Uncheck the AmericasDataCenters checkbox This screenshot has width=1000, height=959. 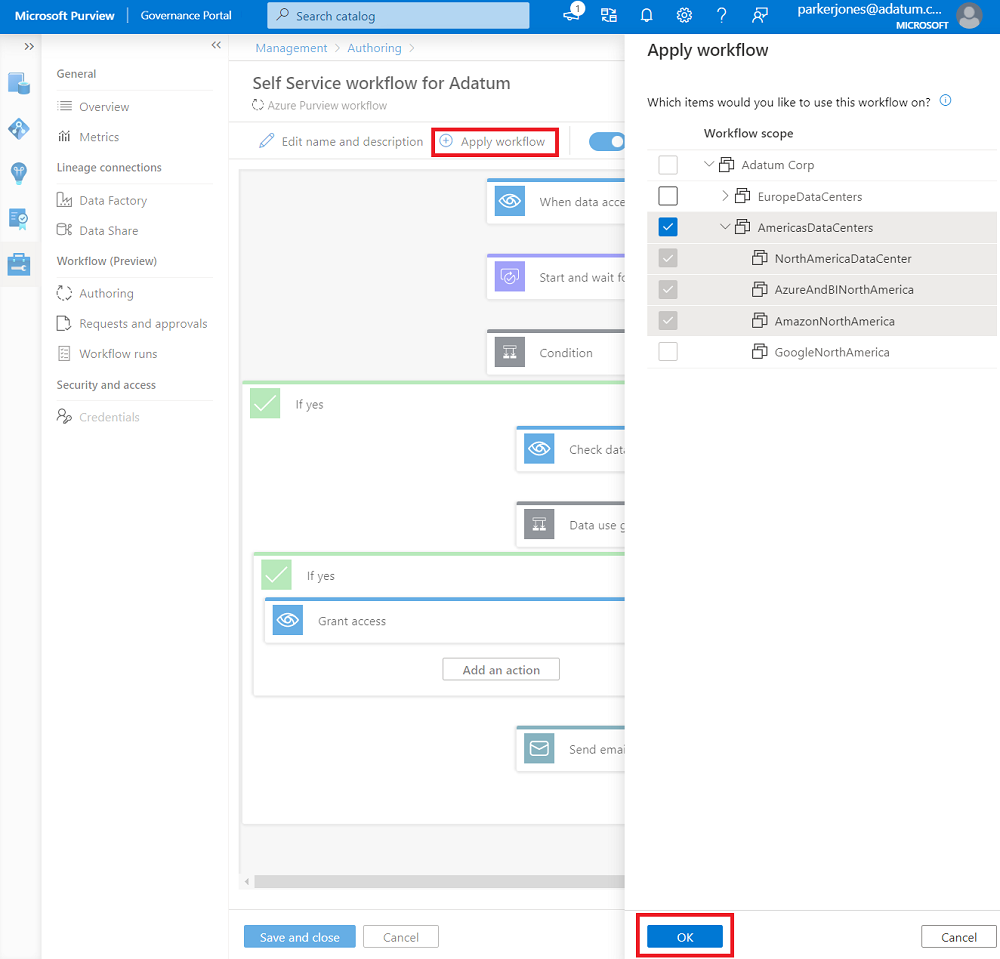pyautogui.click(x=668, y=227)
